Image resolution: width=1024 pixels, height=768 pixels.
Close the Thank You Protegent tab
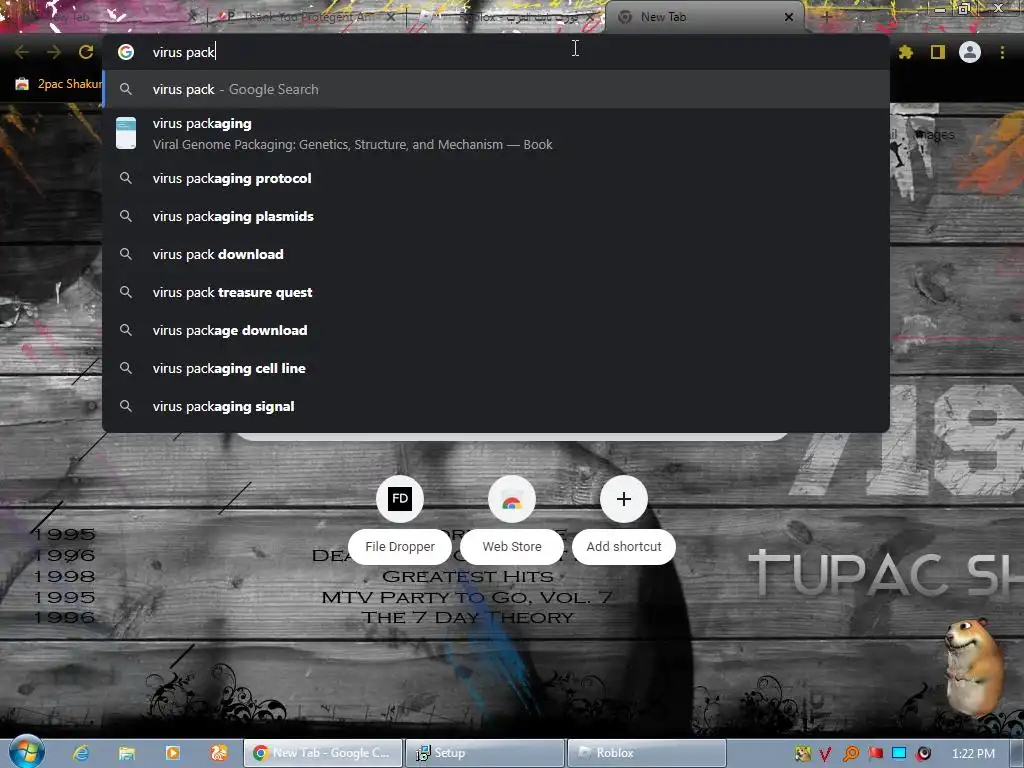[391, 17]
